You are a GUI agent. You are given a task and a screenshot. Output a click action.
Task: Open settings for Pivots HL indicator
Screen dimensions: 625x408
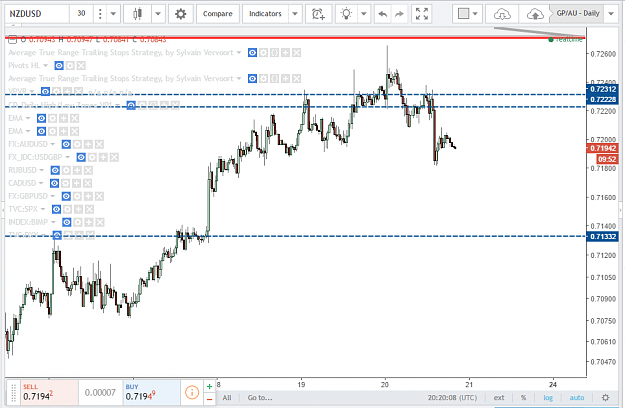tap(70, 65)
